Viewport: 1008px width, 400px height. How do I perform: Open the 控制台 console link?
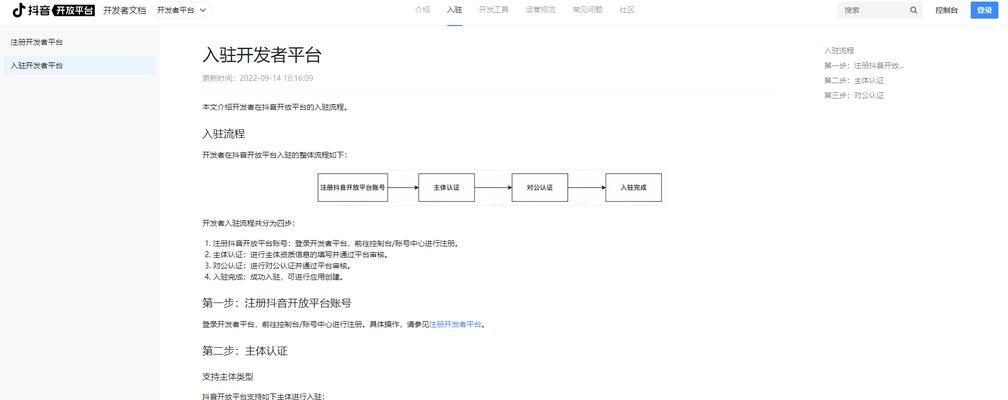pyautogui.click(x=946, y=10)
